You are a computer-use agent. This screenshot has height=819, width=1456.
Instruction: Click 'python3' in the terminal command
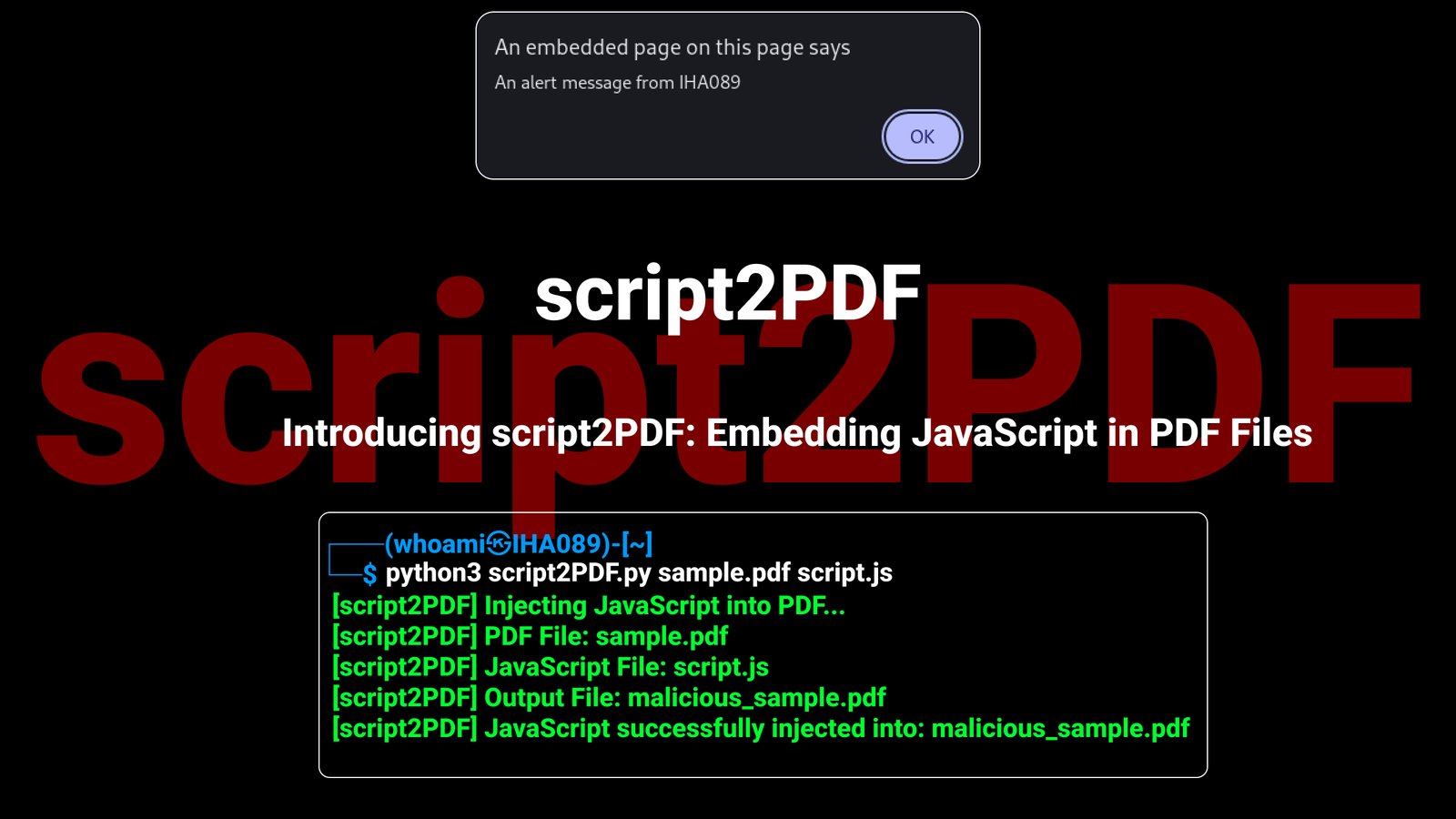click(433, 573)
